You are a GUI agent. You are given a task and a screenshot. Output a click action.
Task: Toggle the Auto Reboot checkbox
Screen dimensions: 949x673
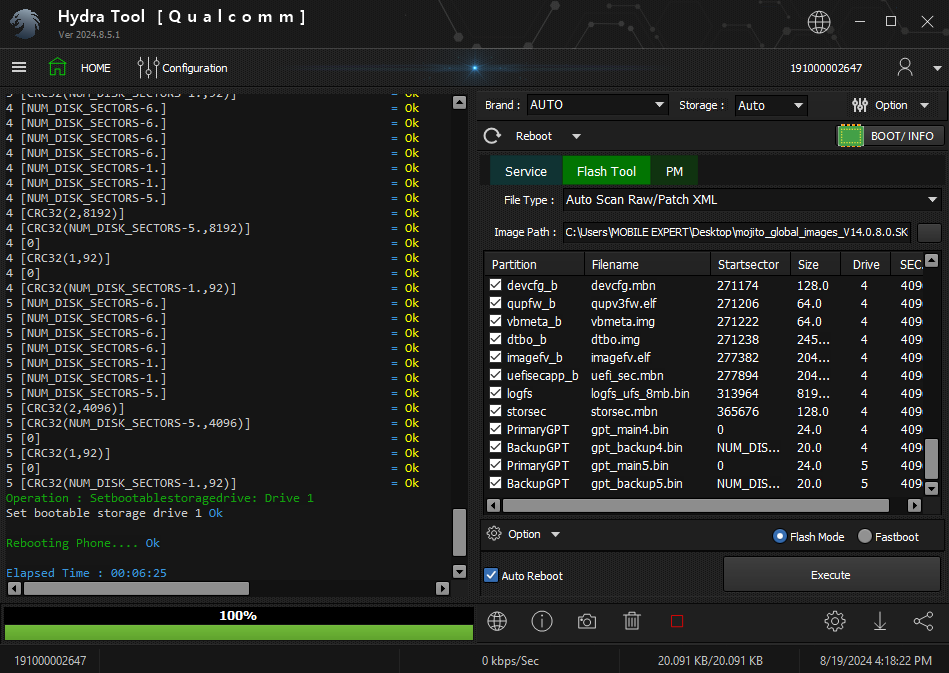click(491, 576)
